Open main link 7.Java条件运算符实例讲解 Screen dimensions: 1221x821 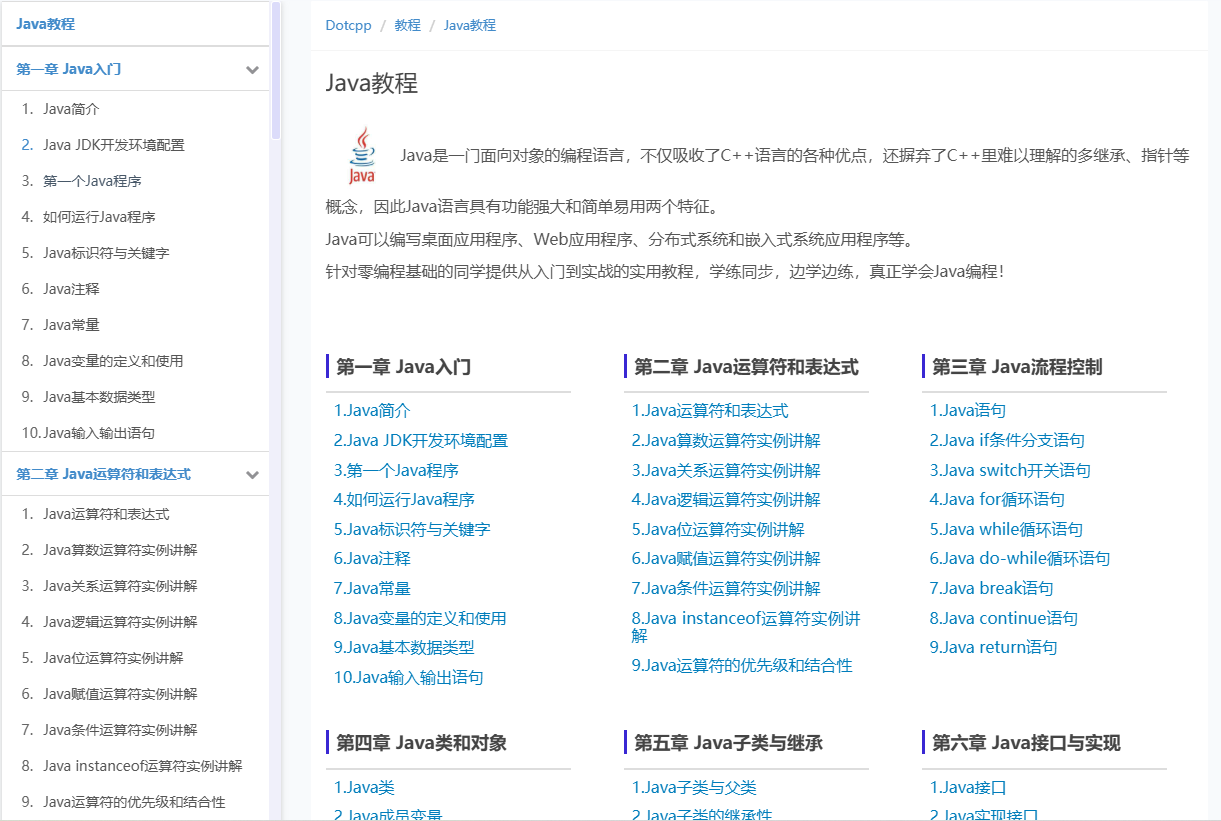[726, 589]
